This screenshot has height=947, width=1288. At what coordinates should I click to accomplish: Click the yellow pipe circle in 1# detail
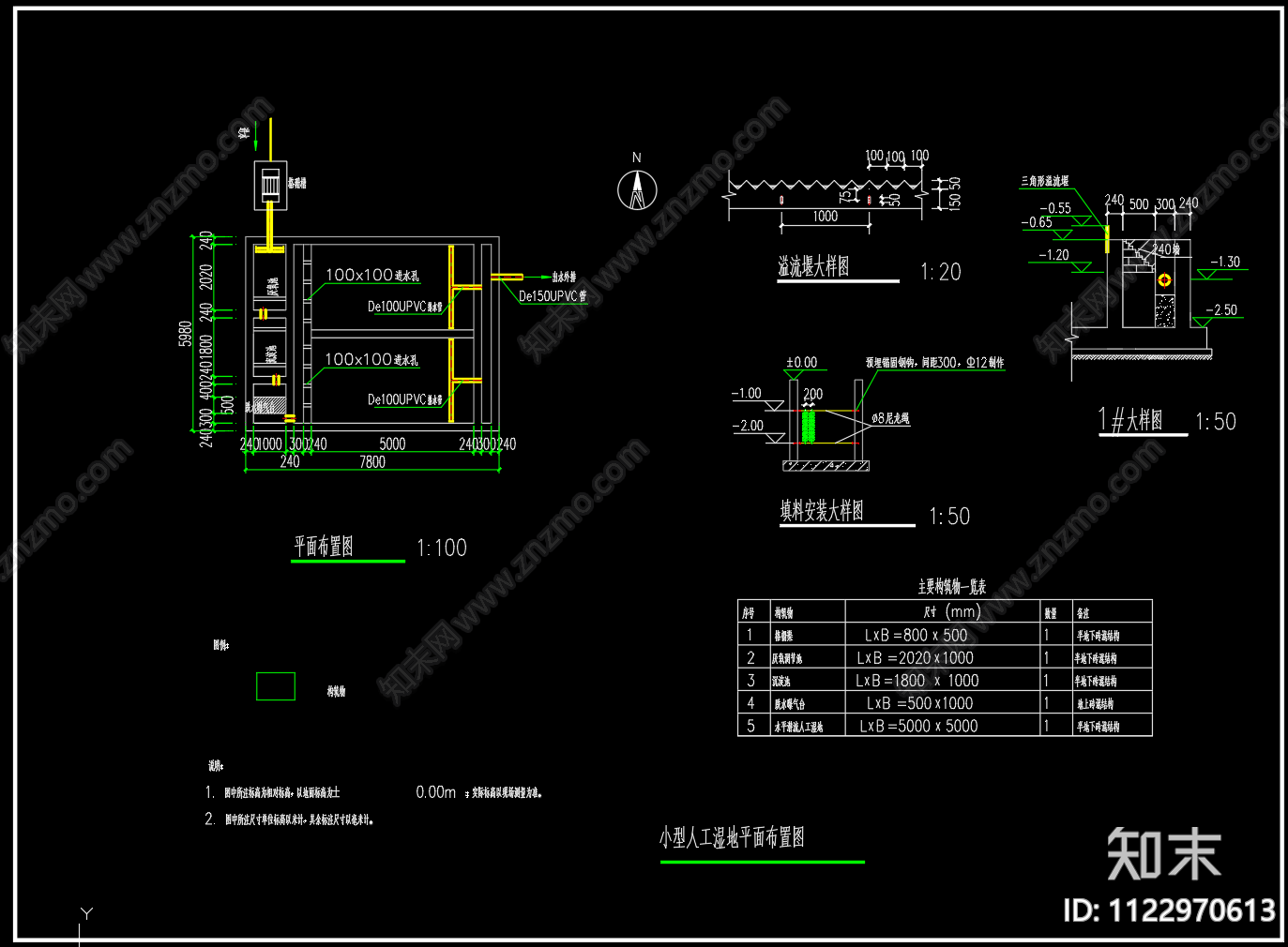tap(1164, 279)
